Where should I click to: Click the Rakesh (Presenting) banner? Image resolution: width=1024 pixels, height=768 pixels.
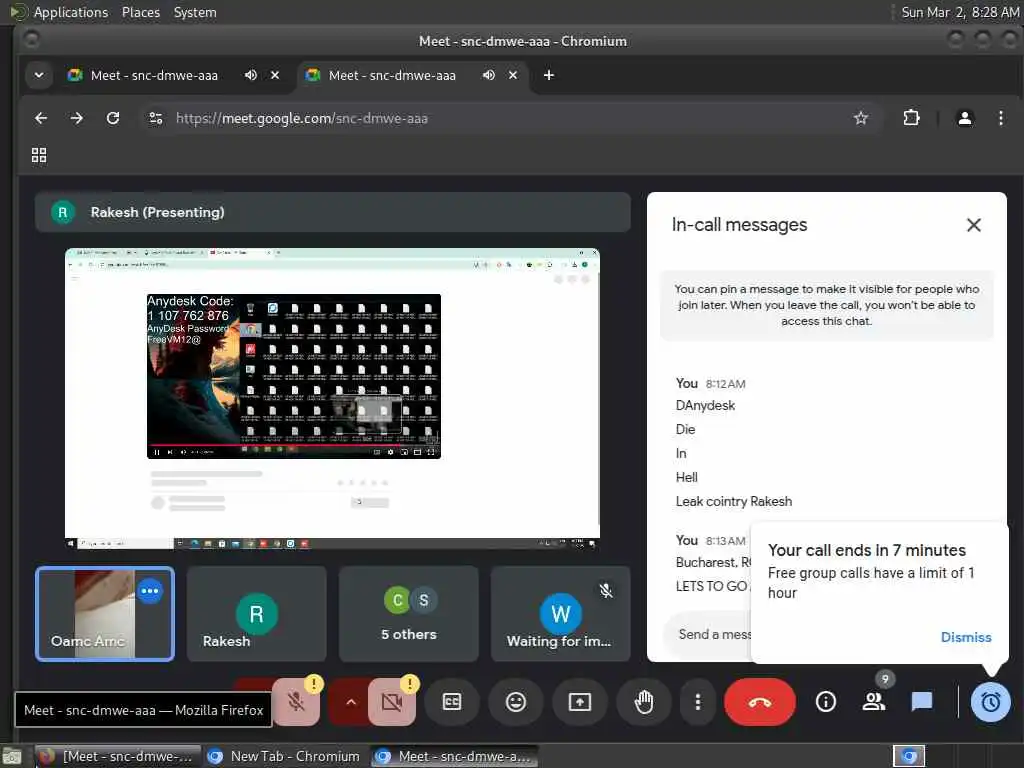332,212
